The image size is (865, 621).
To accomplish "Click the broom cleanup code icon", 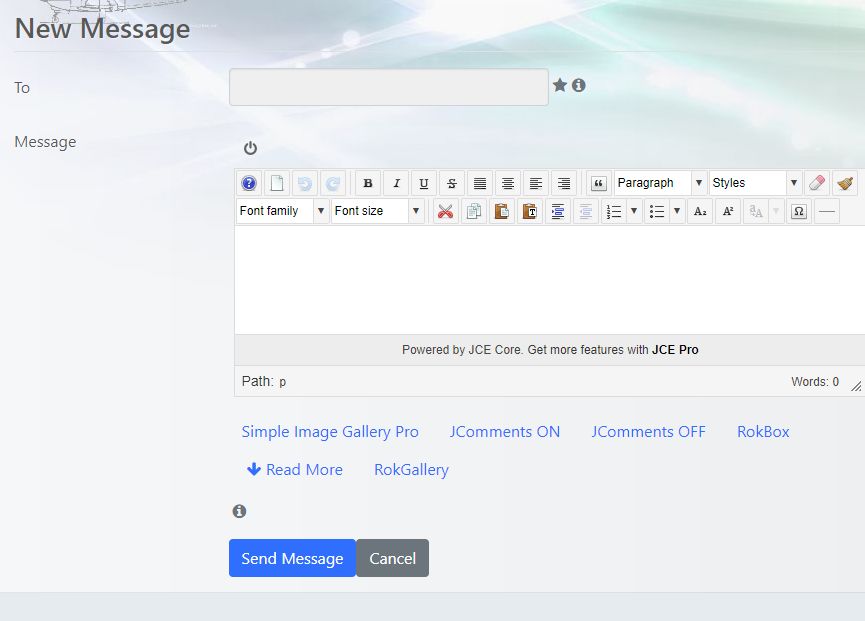I will (x=845, y=183).
